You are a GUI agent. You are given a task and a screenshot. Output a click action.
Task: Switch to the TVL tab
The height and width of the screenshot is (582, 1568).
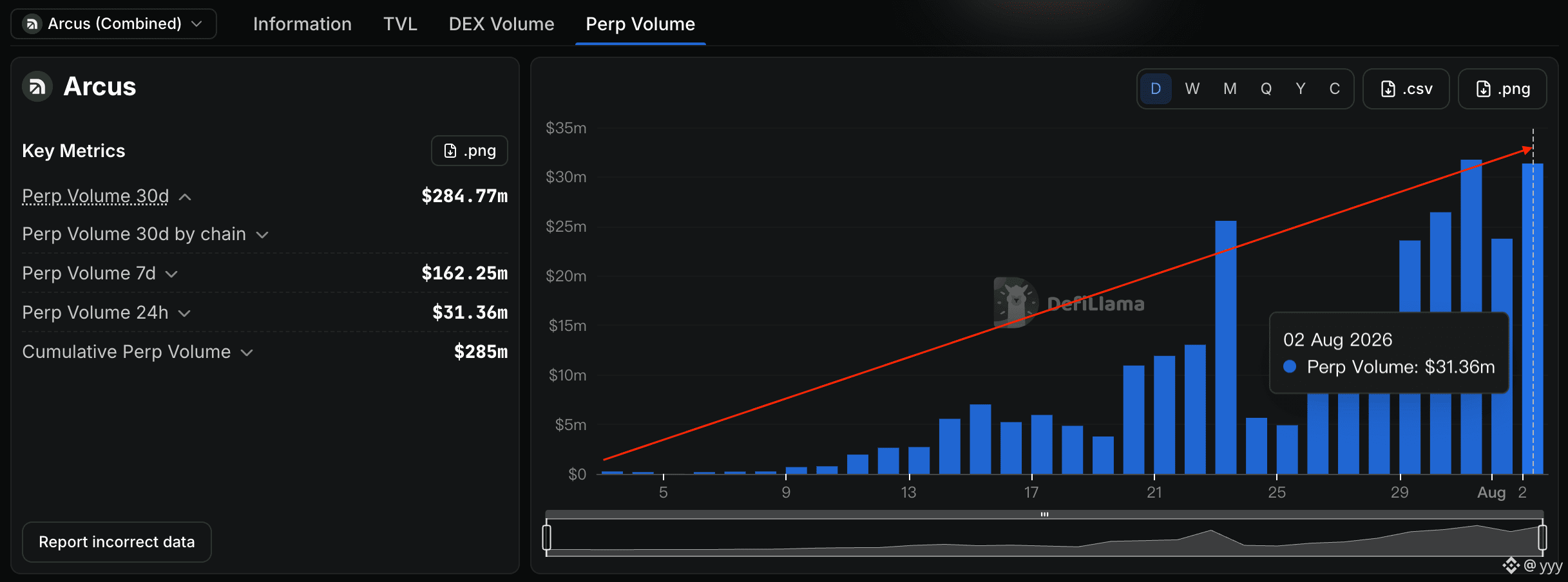pos(400,24)
